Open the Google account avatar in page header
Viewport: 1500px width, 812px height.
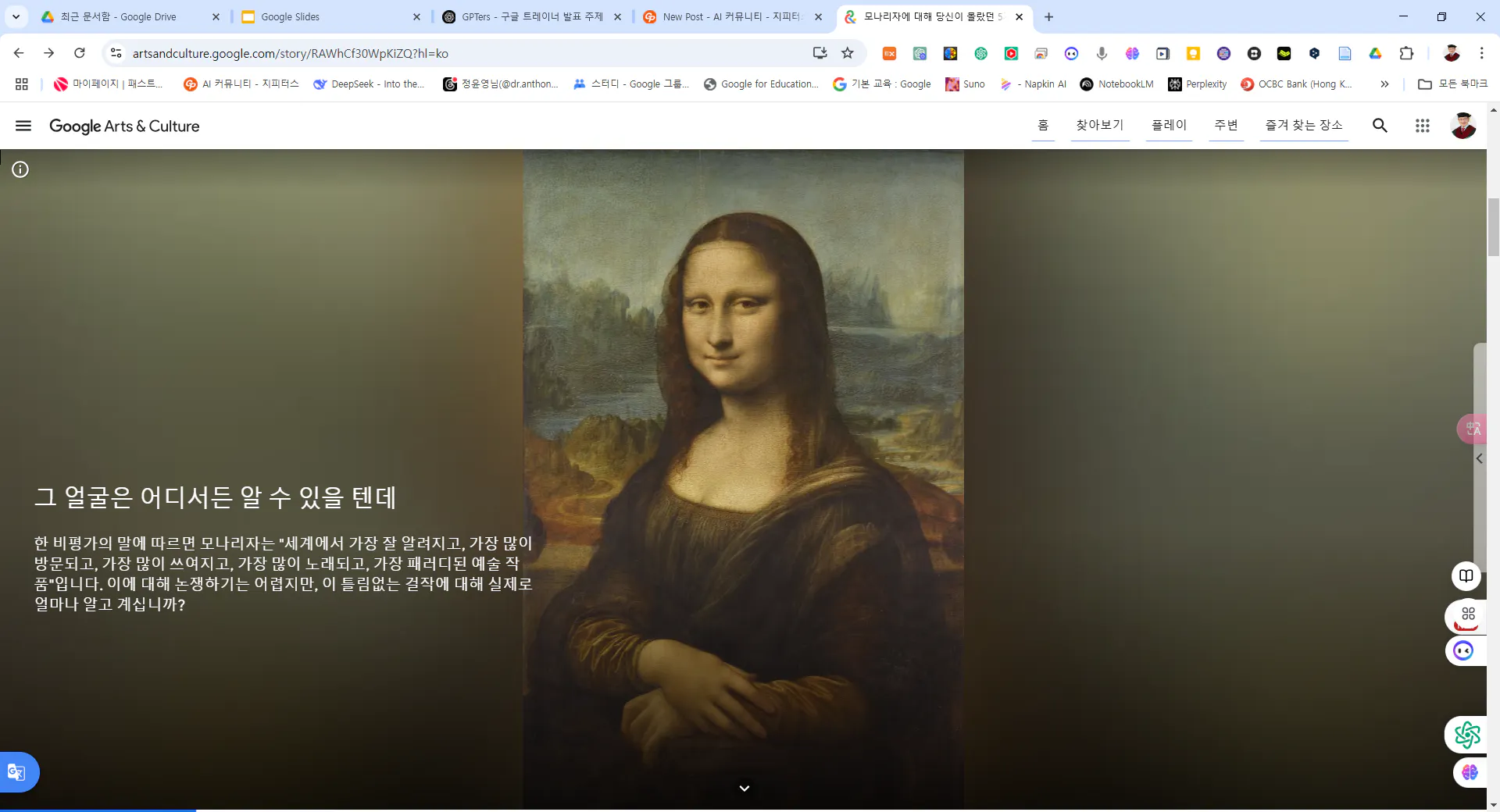1463,126
